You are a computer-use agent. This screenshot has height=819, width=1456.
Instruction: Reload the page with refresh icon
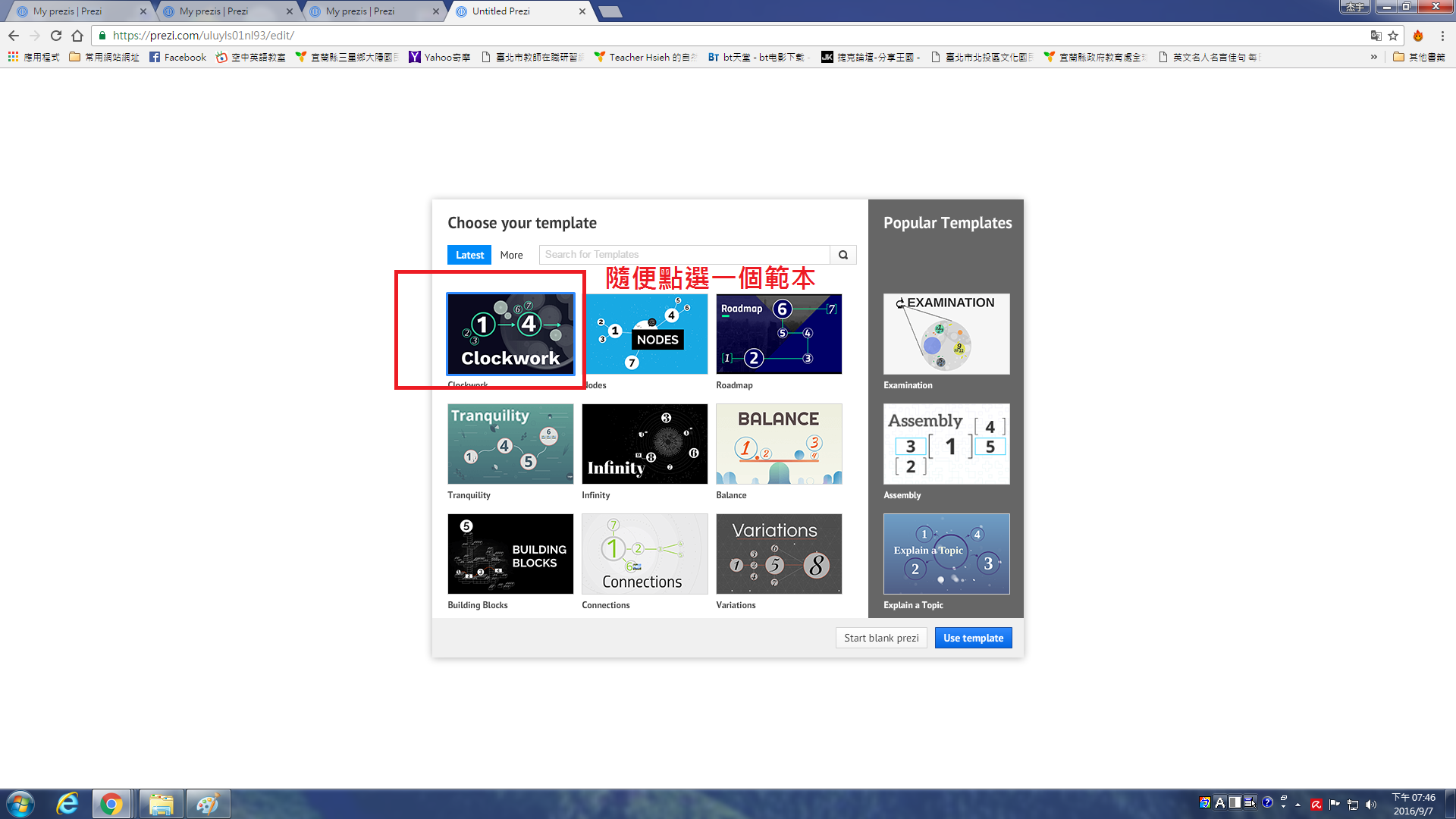pyautogui.click(x=56, y=36)
